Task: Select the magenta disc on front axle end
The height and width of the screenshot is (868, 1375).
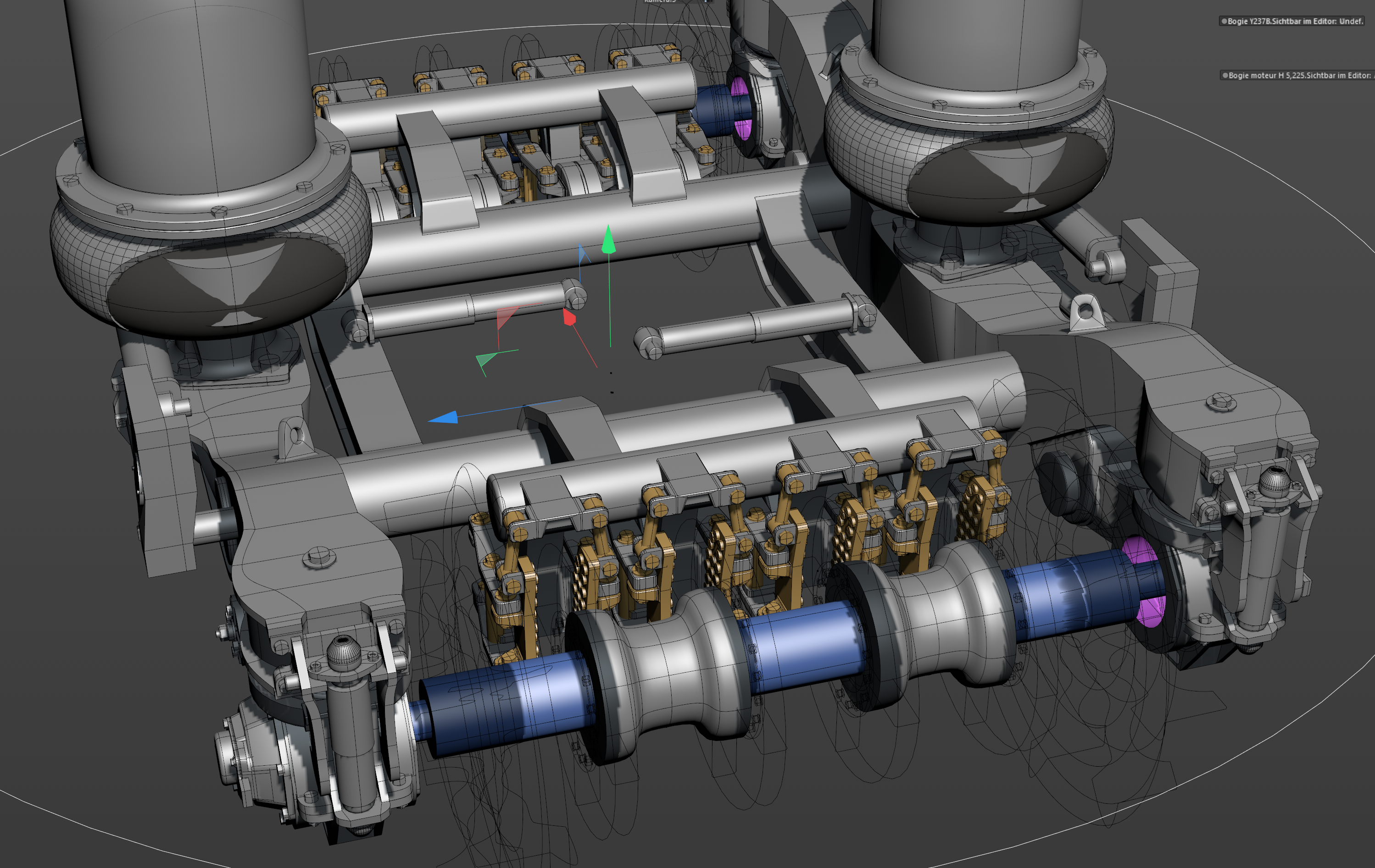Action: (1145, 582)
